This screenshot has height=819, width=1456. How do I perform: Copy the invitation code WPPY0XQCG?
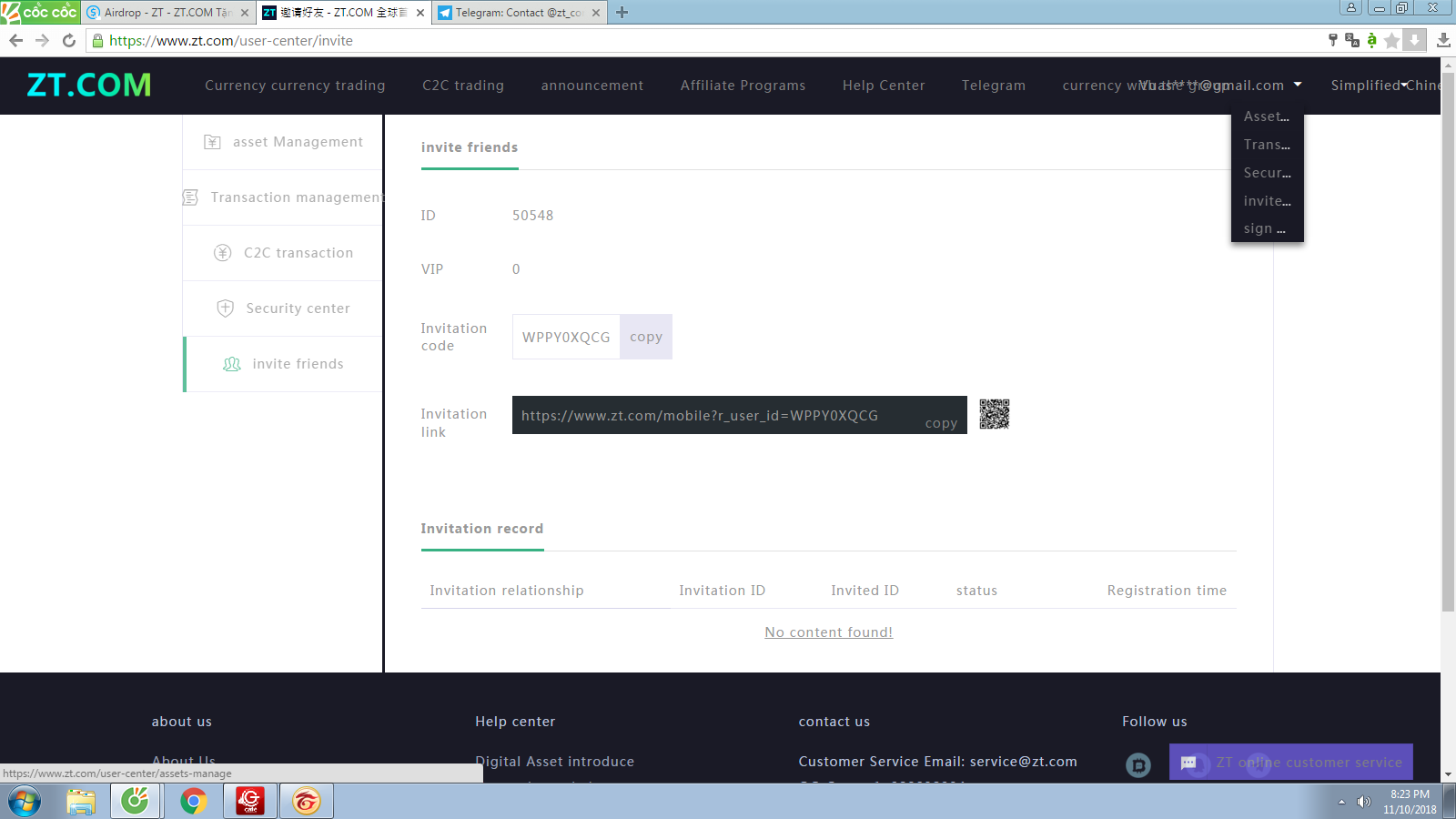tap(646, 337)
